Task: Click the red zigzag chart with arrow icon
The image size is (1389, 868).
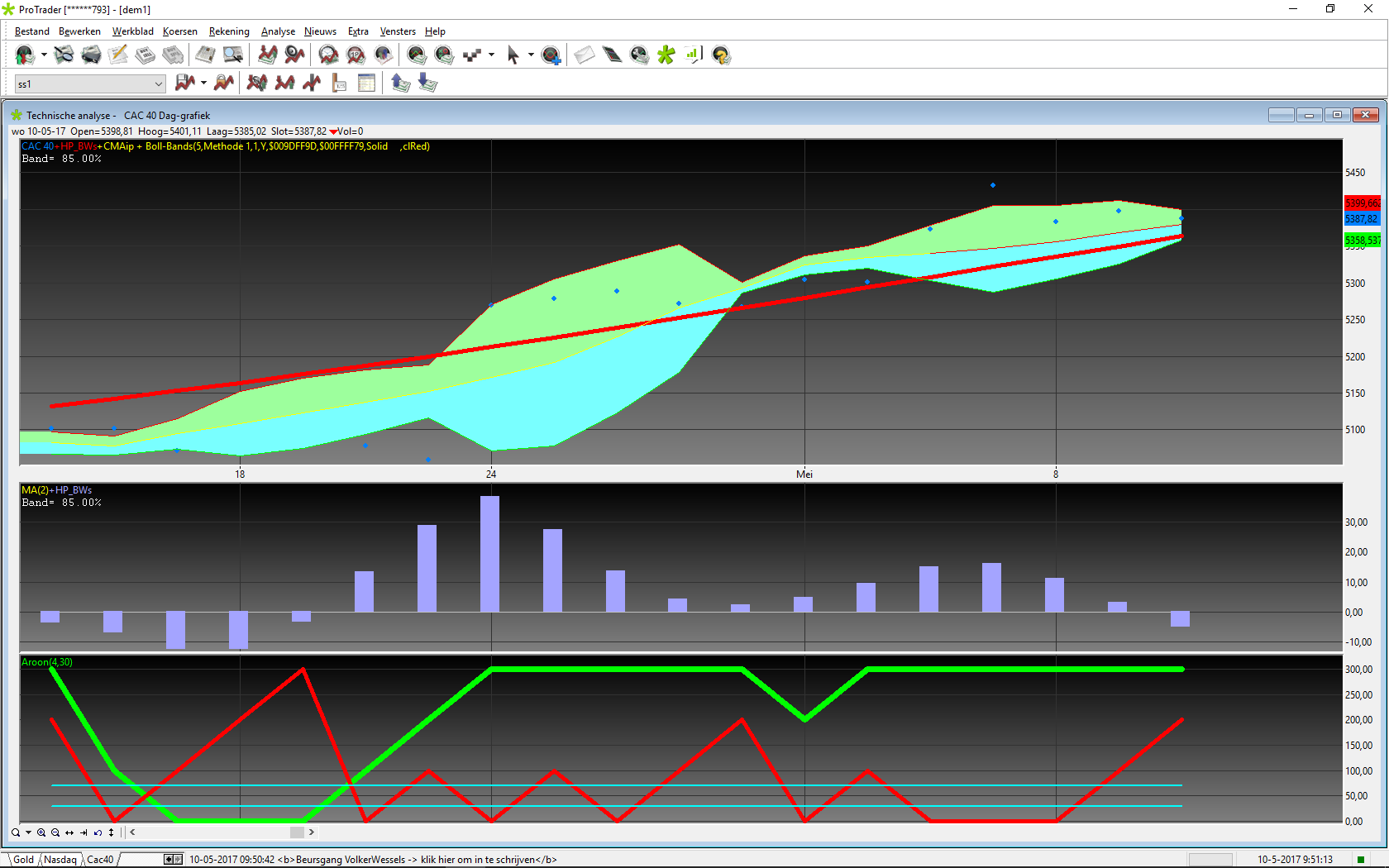Action: tap(284, 83)
